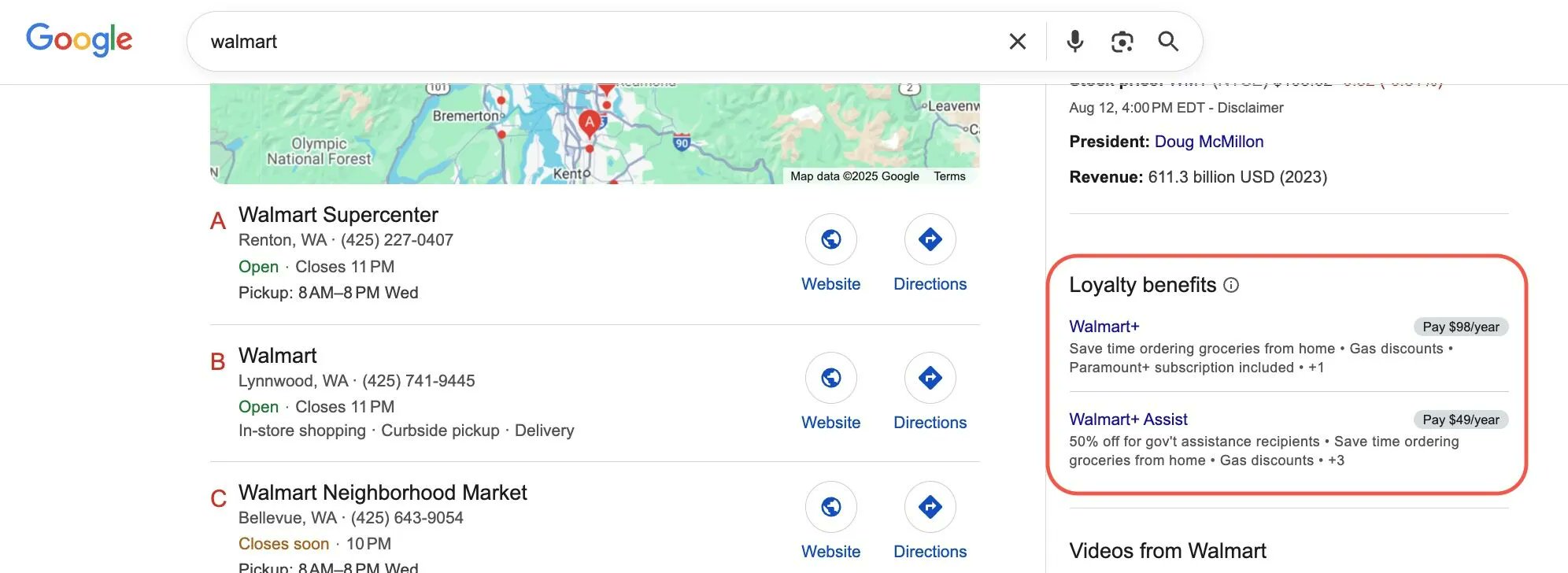Image resolution: width=1568 pixels, height=573 pixels.
Task: View the map Terms link
Action: pyautogui.click(x=949, y=176)
